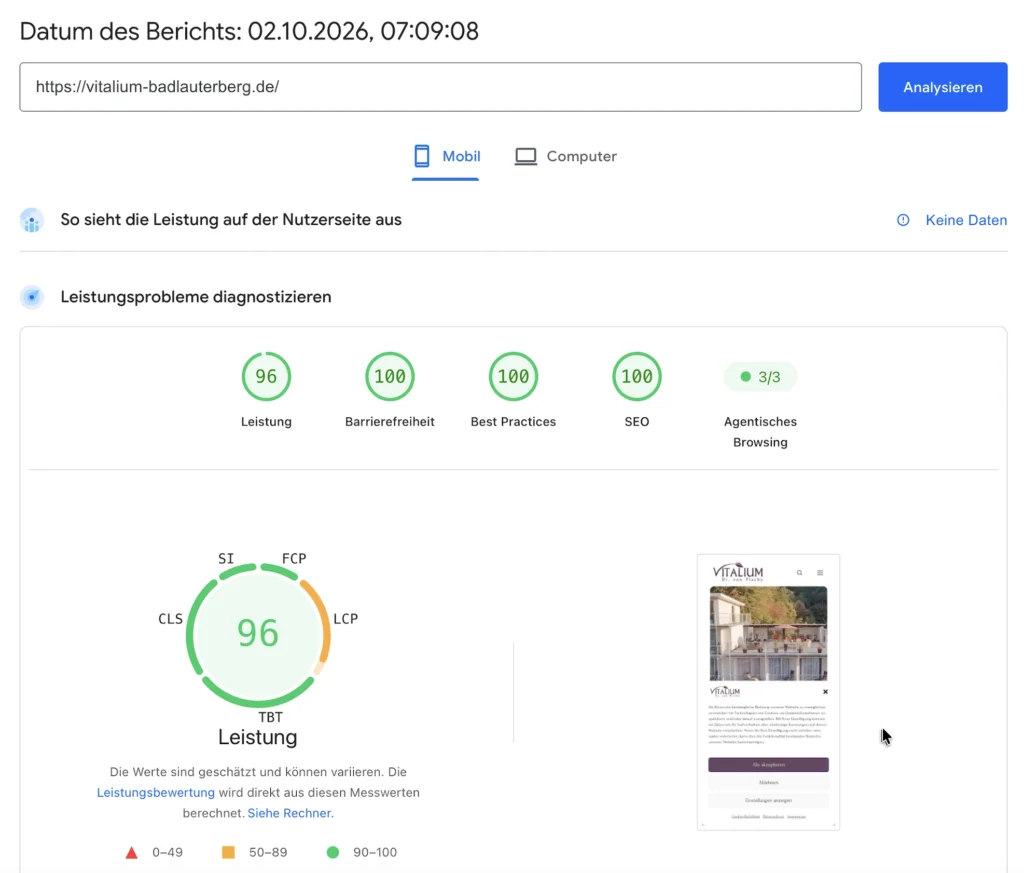Open the Keine Daten link
The height and width of the screenshot is (873, 1024).
click(966, 220)
